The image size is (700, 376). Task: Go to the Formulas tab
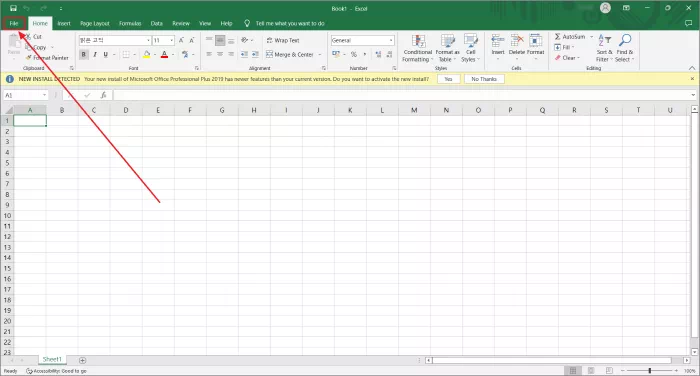point(130,23)
